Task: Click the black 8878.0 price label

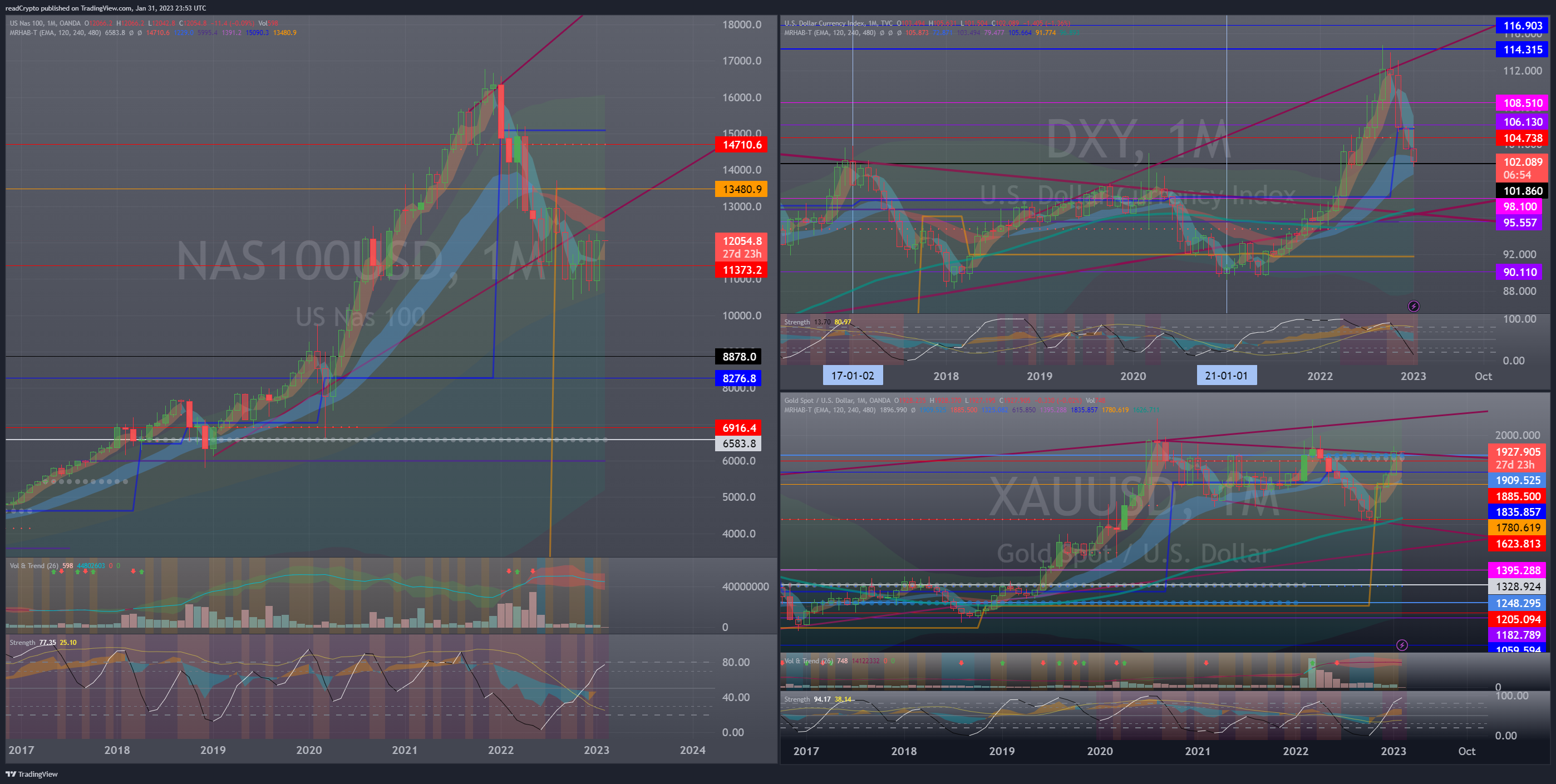Action: coord(738,357)
